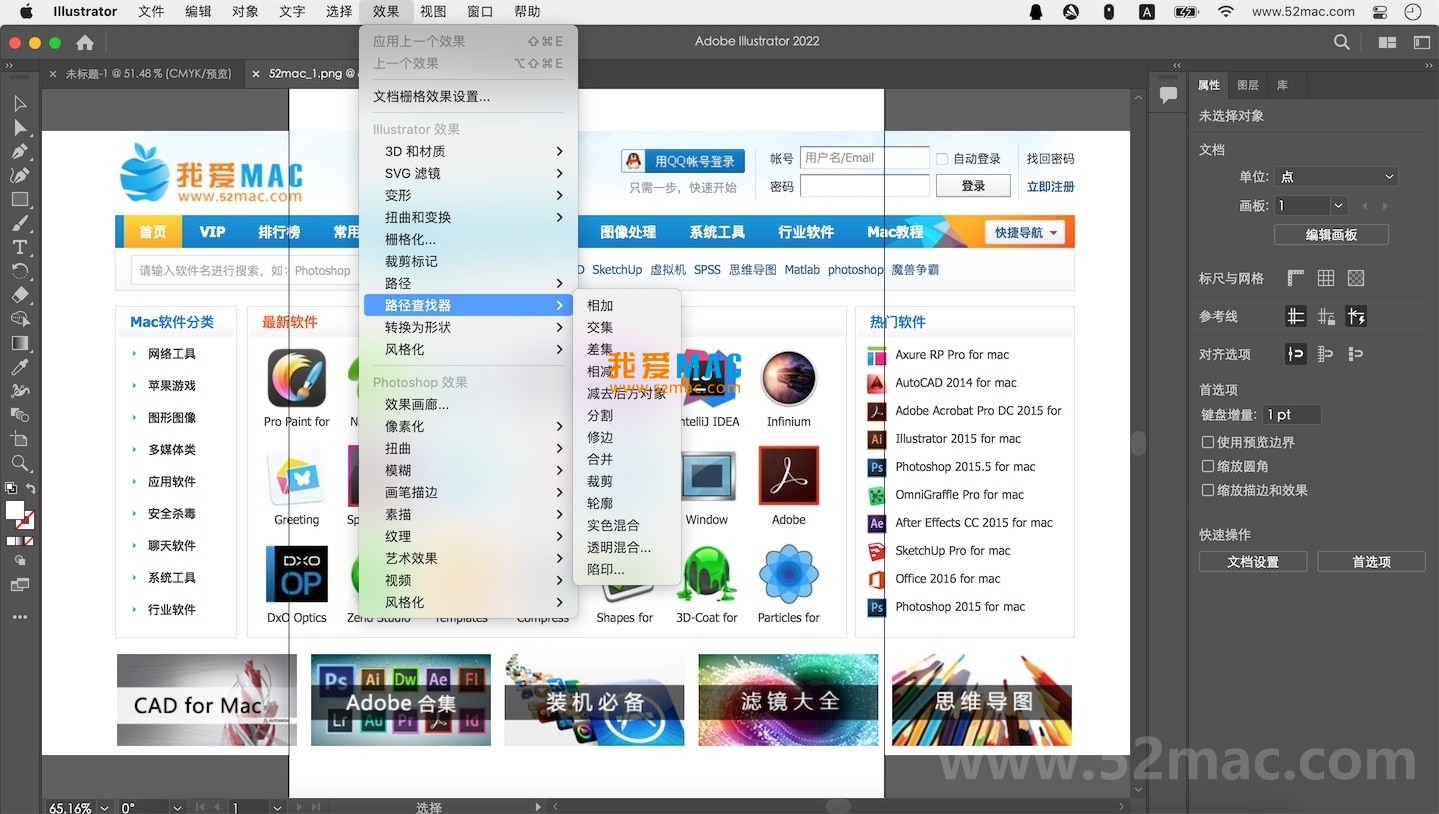Screen dimensions: 1439x814
Task: Toggle the show guides icon under 参考线
Action: 1296,316
